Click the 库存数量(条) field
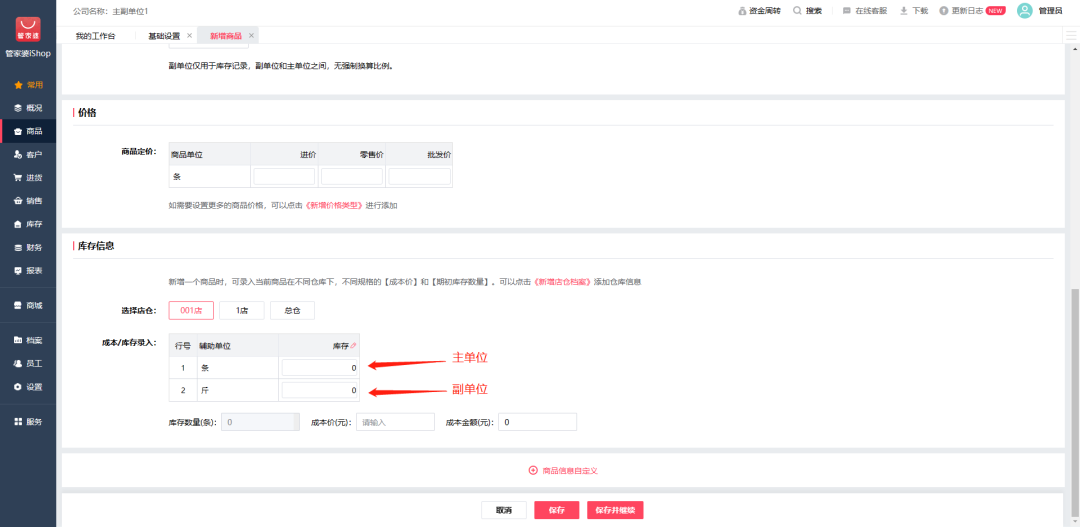Image resolution: width=1080 pixels, height=527 pixels. click(x=260, y=422)
